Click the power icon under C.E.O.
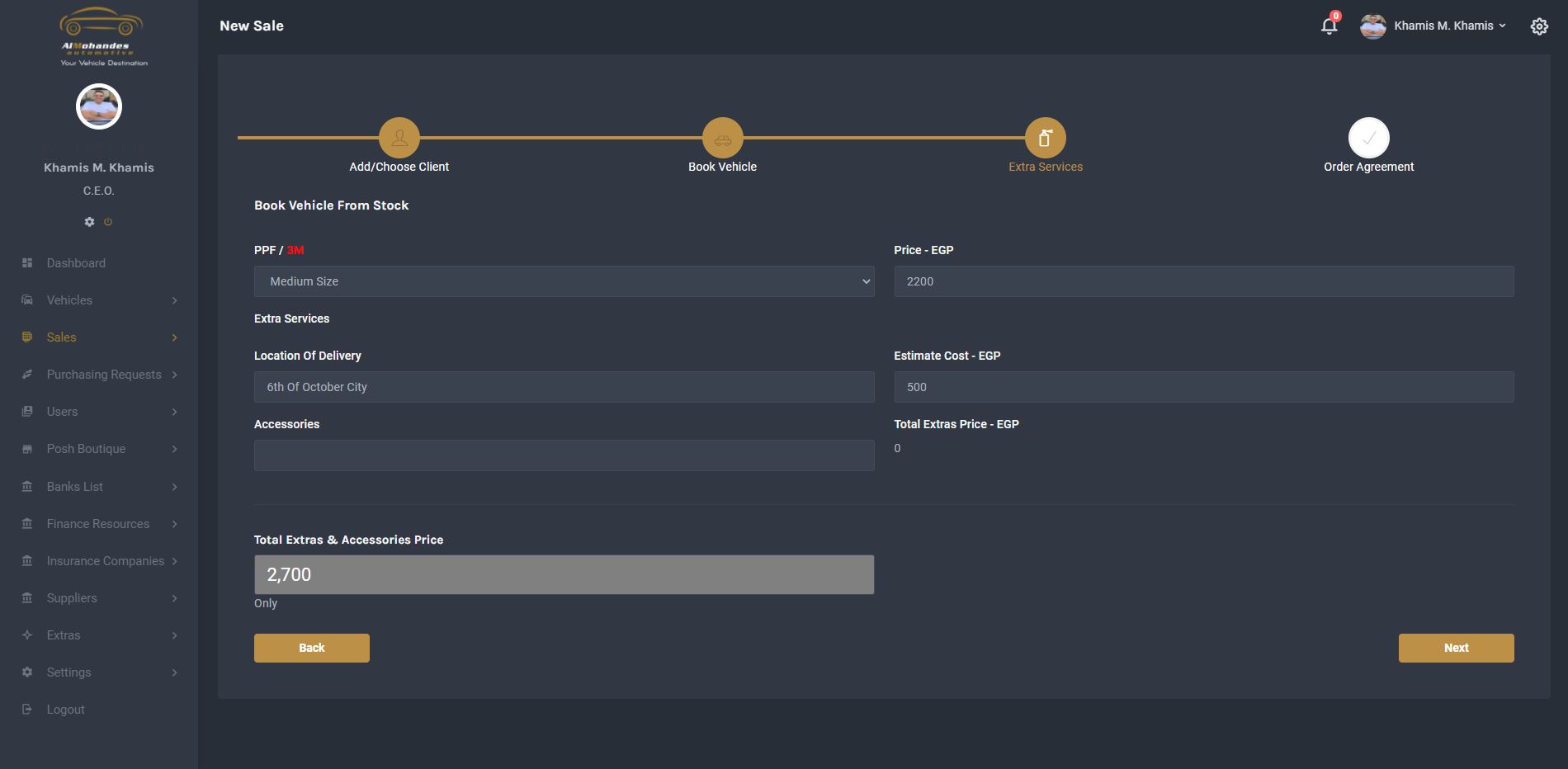 click(108, 222)
